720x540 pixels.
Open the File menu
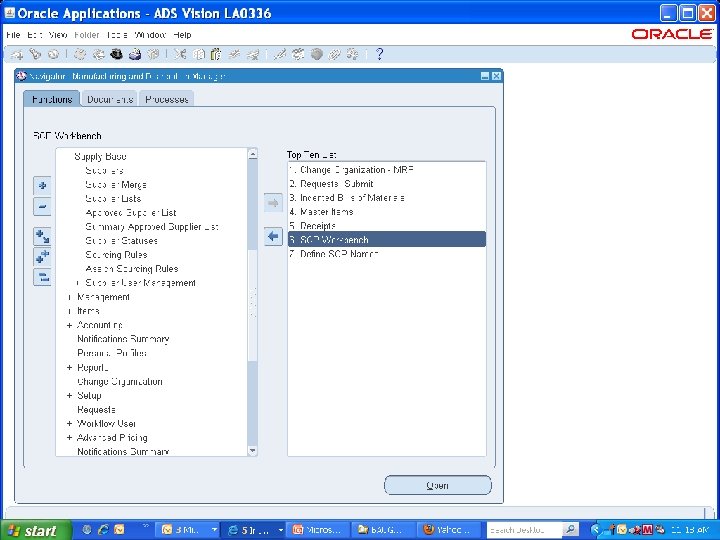[x=13, y=35]
